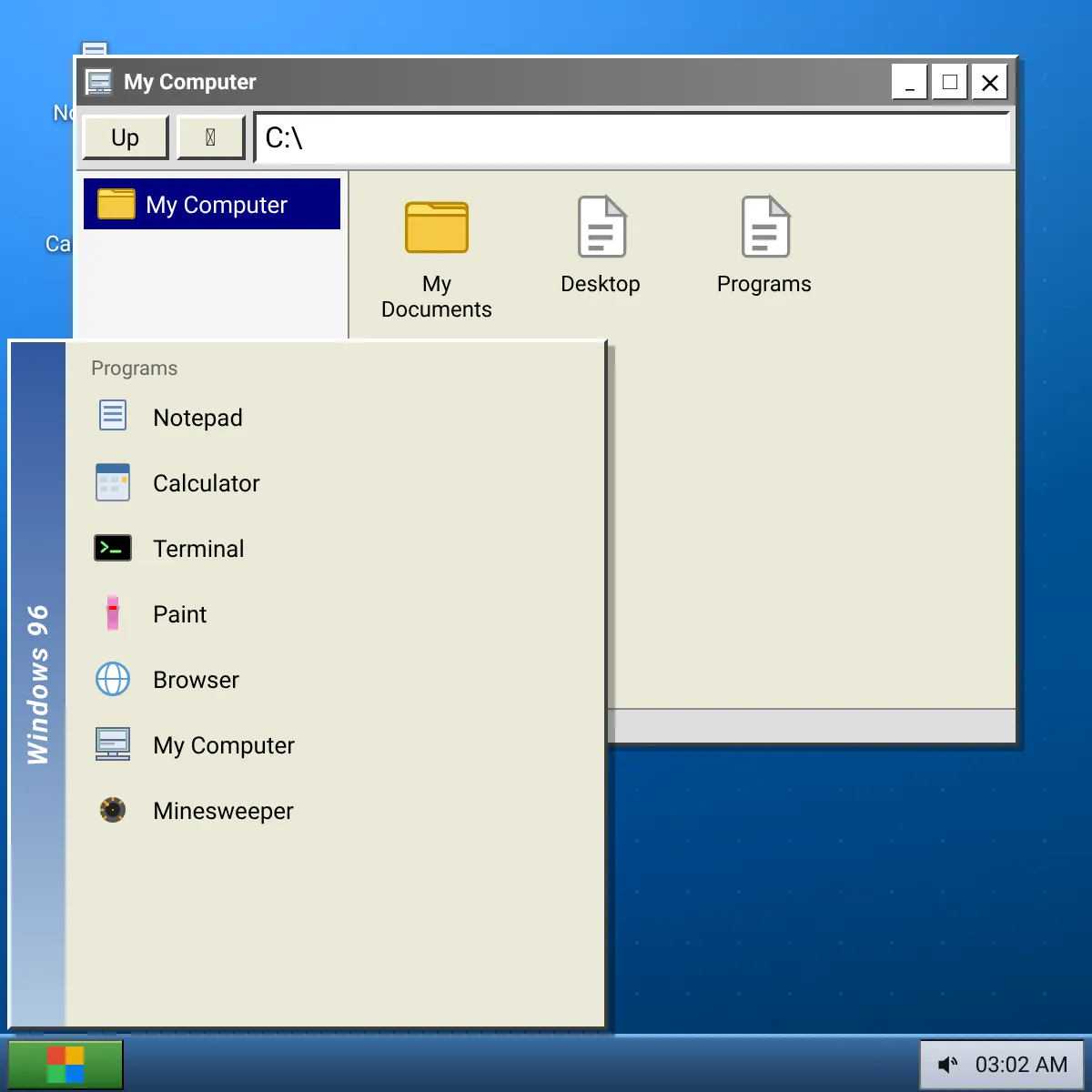Open the Programs file icon
This screenshot has width=1092, height=1092.
765,227
